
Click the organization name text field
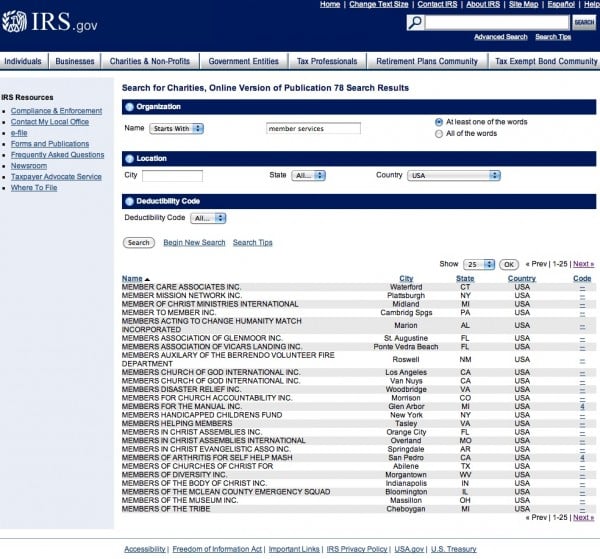tap(313, 128)
